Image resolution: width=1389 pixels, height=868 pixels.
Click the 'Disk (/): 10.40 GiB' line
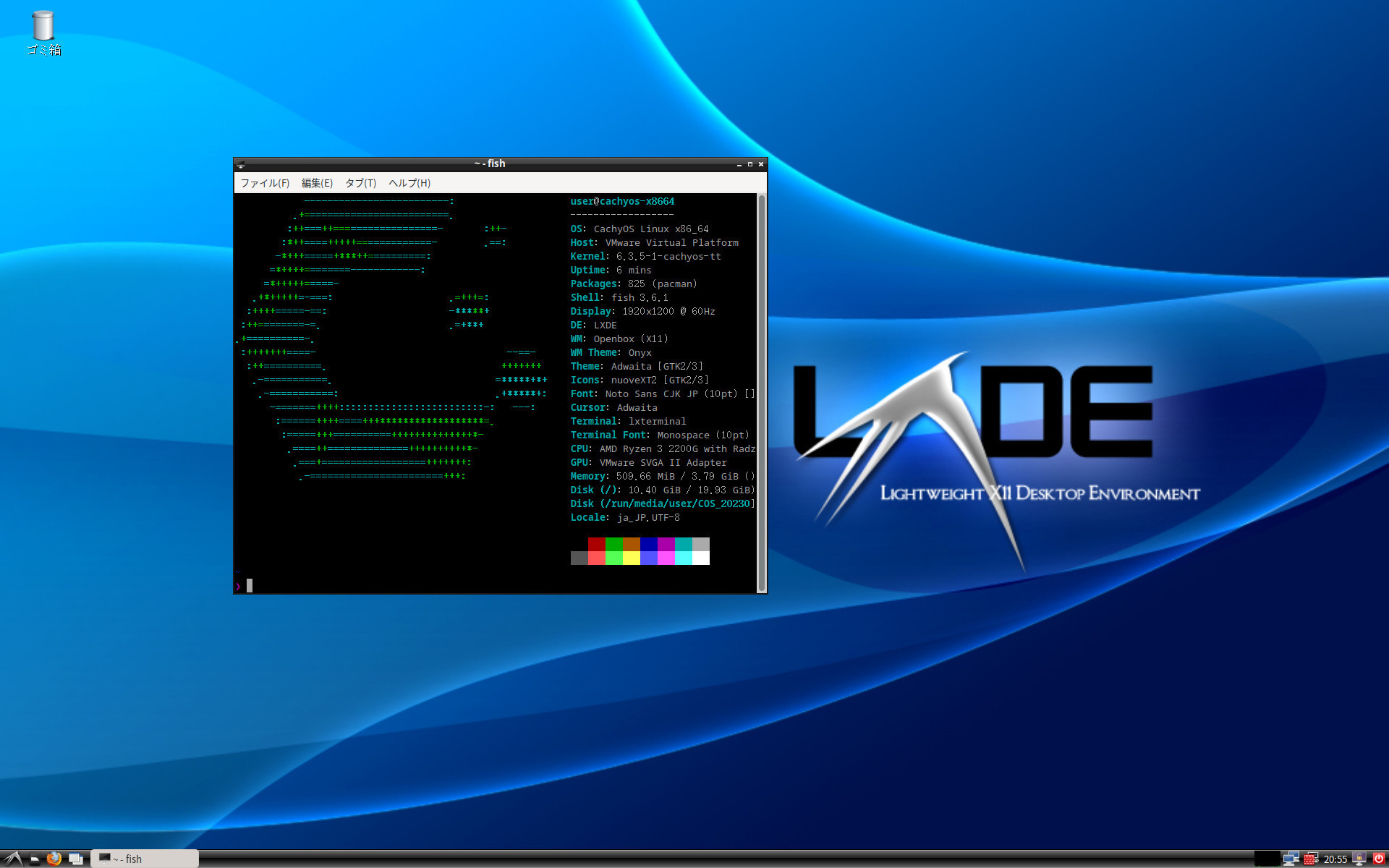point(663,490)
